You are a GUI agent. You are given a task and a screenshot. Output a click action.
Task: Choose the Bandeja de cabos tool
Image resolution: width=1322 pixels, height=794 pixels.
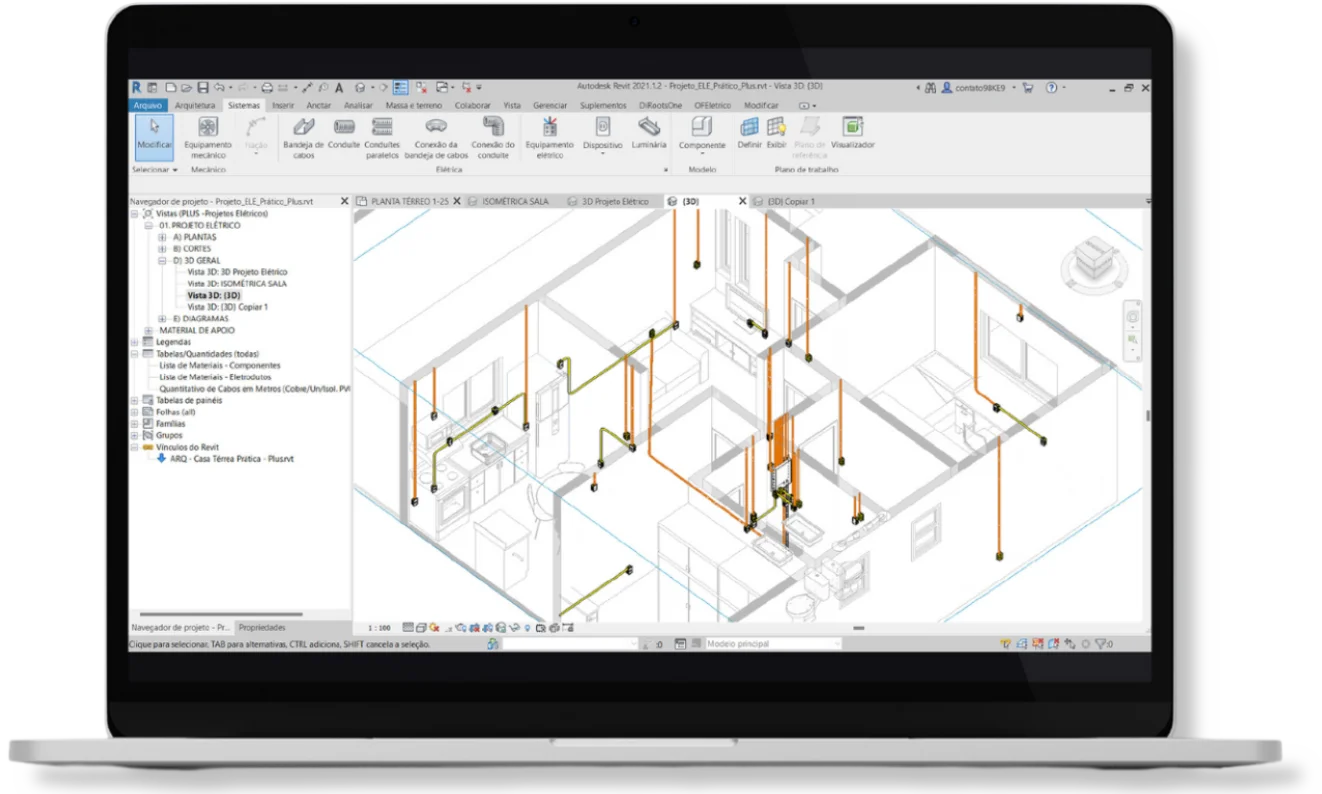304,137
